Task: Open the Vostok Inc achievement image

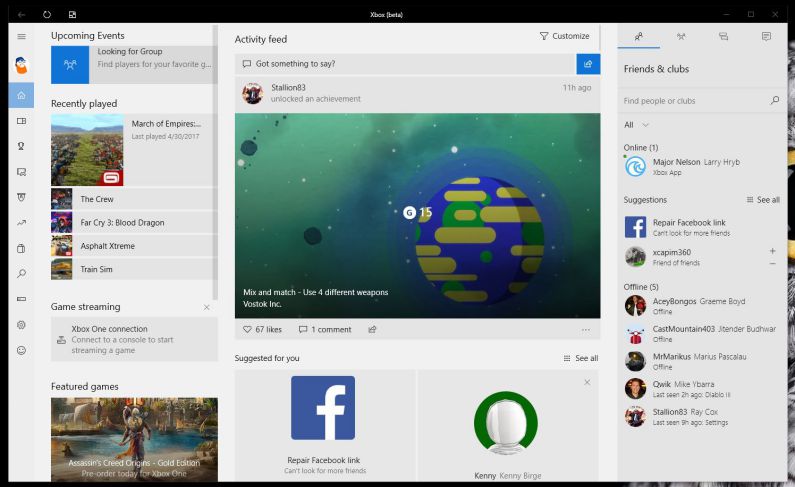Action: pos(417,216)
